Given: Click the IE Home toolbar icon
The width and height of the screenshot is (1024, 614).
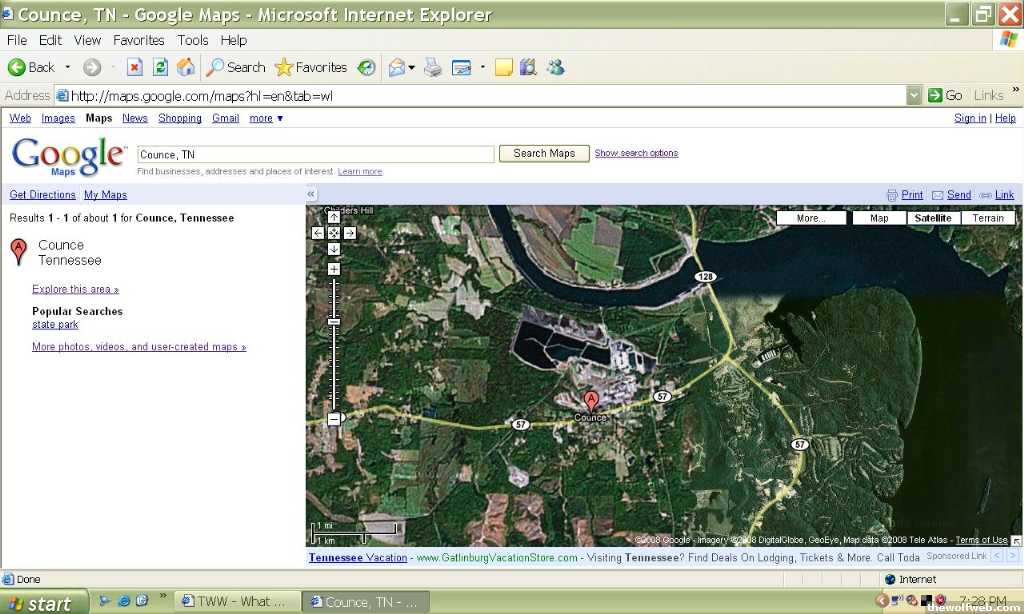Looking at the screenshot, I should tap(186, 67).
